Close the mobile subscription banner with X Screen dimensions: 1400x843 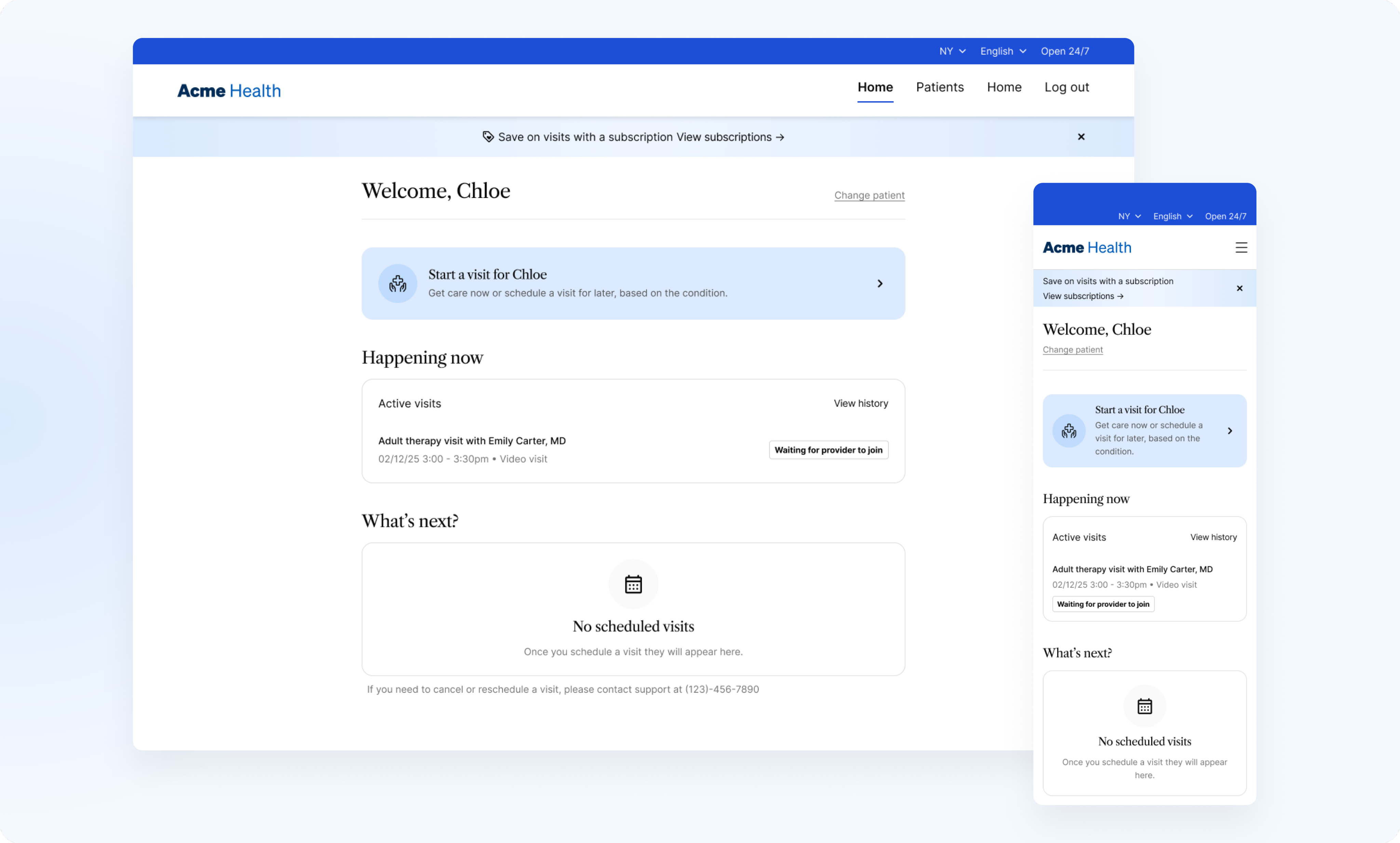(x=1239, y=289)
